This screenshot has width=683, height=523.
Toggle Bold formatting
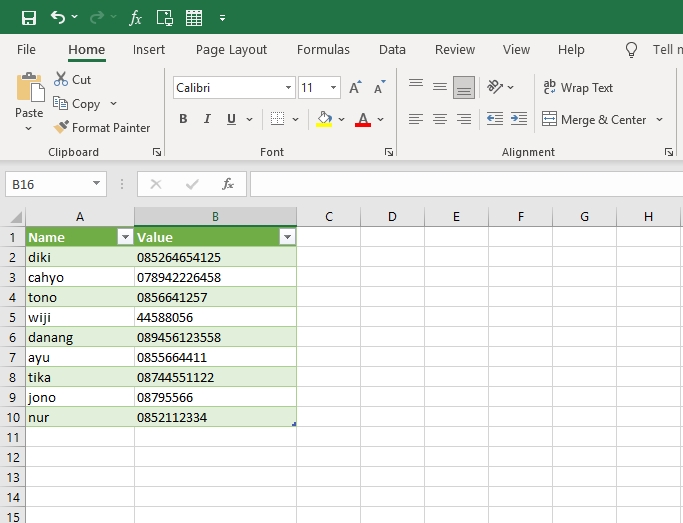click(183, 119)
